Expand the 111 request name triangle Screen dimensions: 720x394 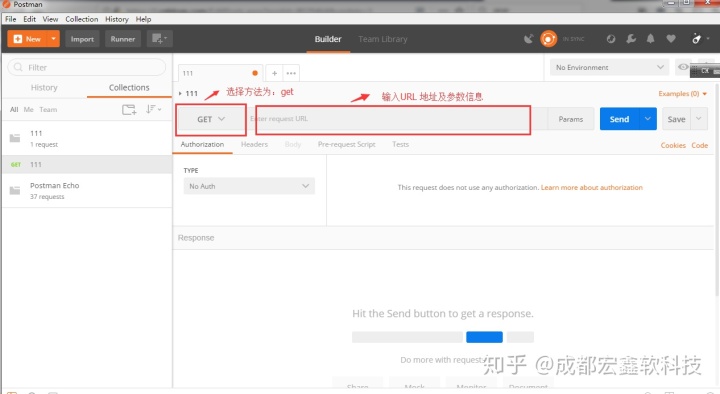click(180, 93)
